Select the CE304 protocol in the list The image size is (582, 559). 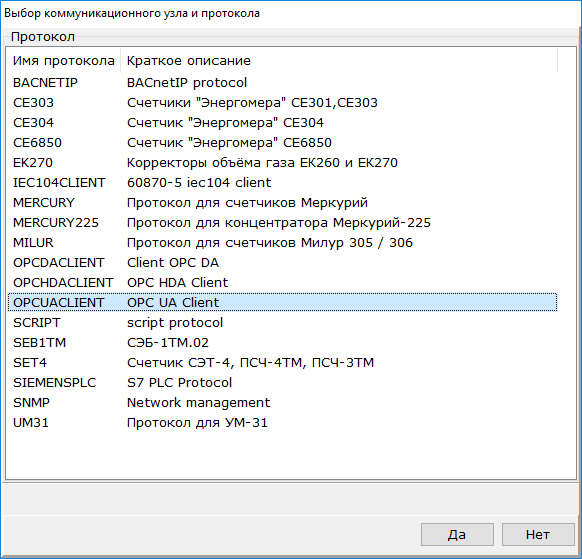[282, 122]
